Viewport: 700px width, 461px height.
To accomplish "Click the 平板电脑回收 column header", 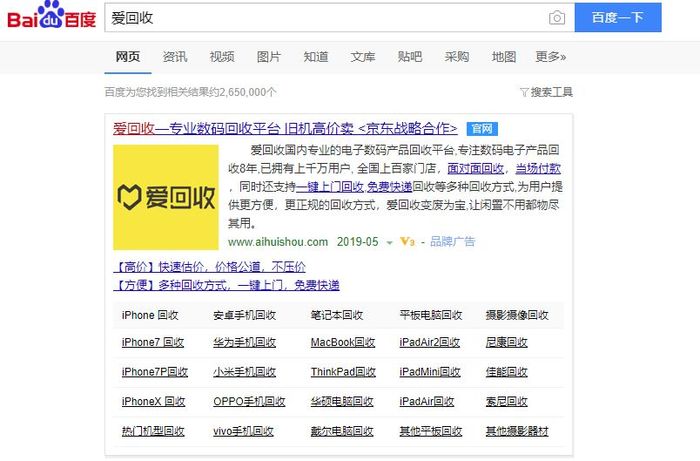I will (430, 315).
